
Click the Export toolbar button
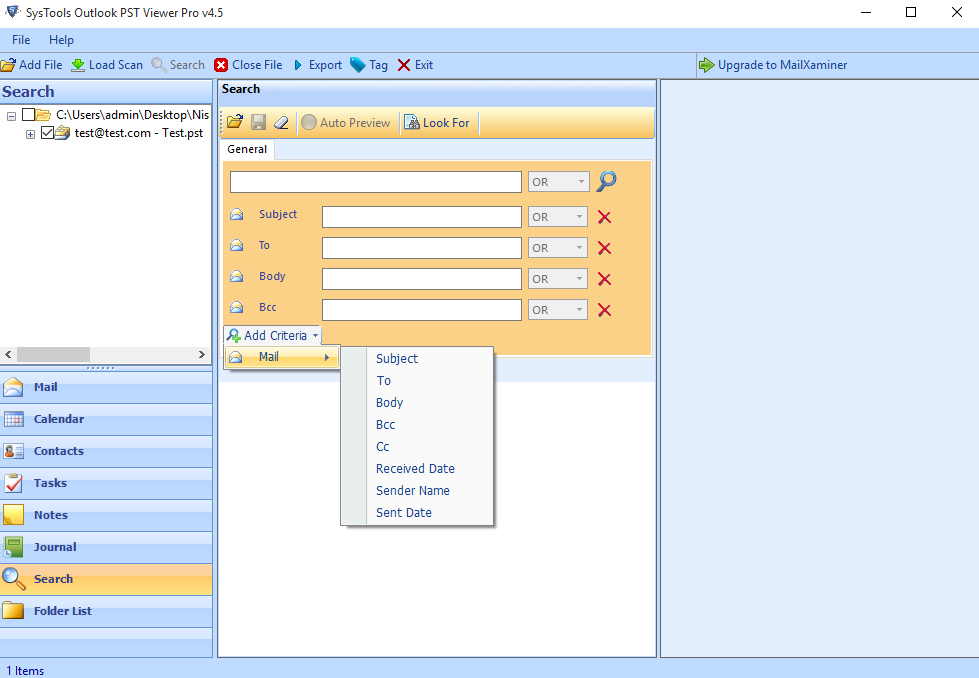pos(318,65)
